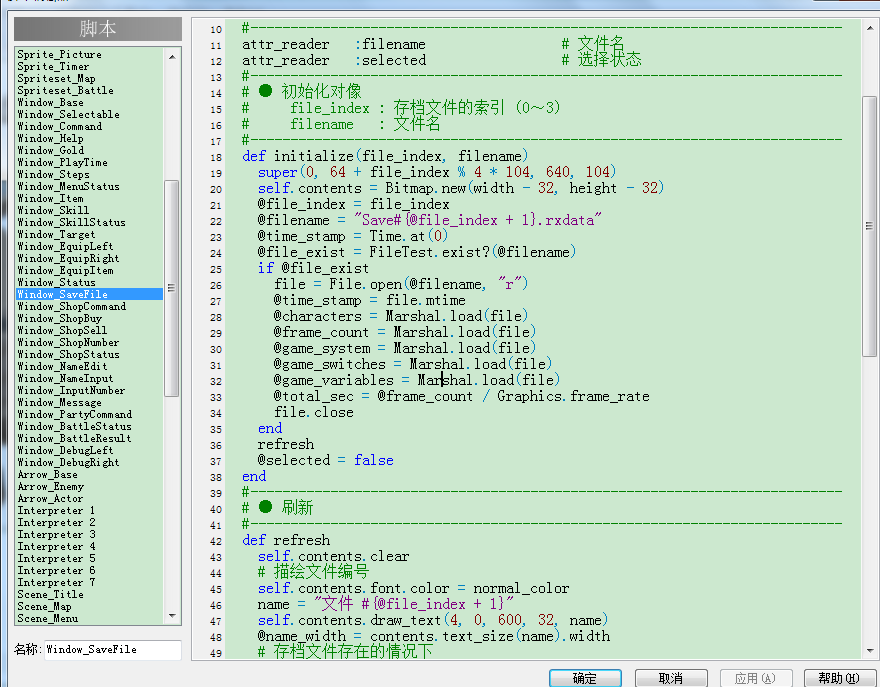Select the Scene_Map script
The image size is (880, 687).
(x=44, y=607)
